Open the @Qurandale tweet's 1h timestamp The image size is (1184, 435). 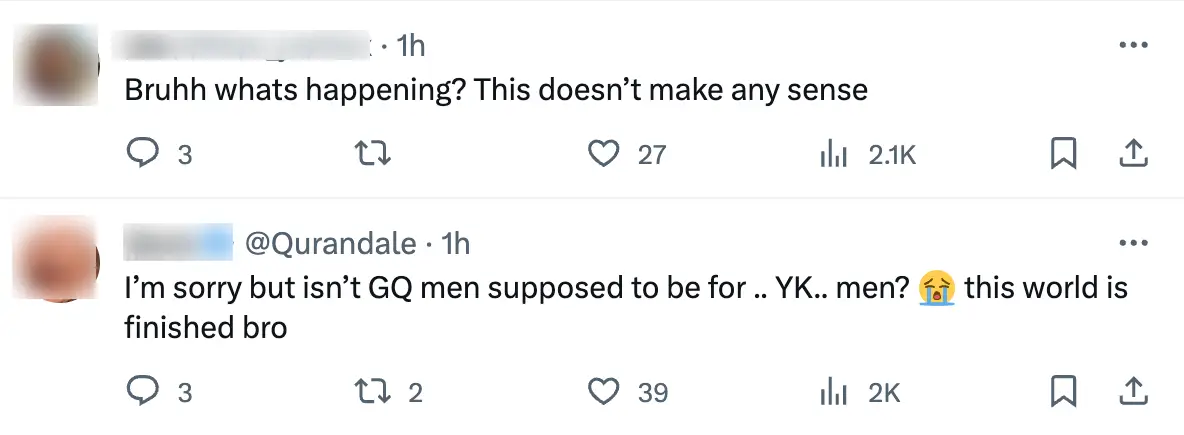455,243
